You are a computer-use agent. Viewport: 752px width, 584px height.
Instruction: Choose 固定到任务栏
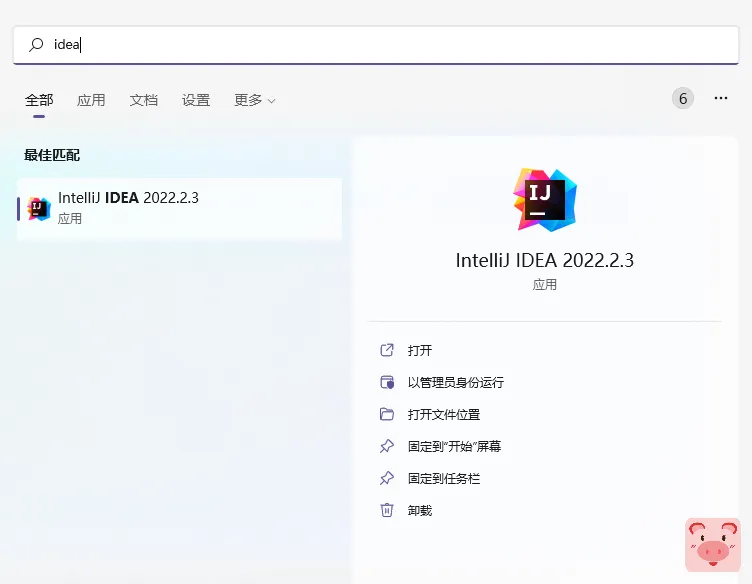click(x=444, y=479)
